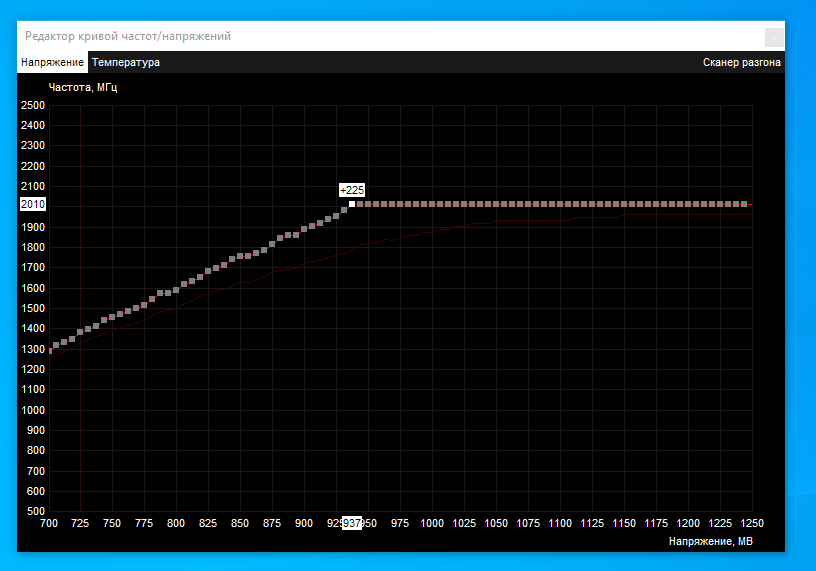Select the flat-line curve point at 1200 mV
The width and height of the screenshot is (816, 571).
point(688,204)
